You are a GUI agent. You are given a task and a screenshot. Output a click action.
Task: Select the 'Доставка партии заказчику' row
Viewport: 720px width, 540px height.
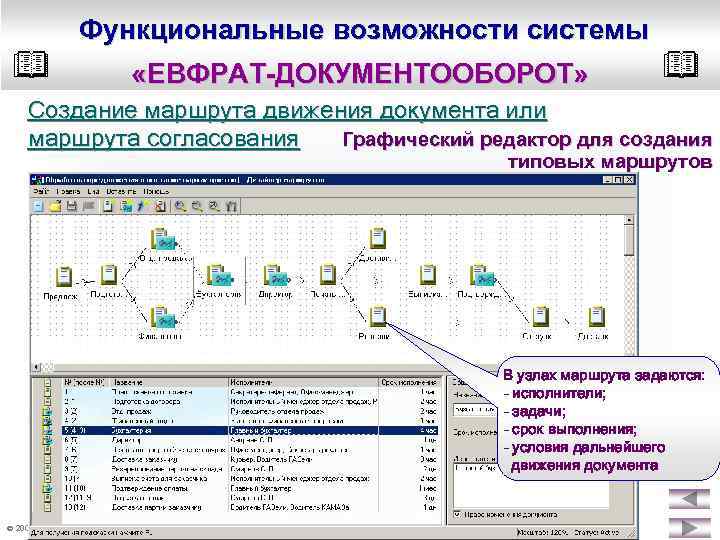click(250, 507)
